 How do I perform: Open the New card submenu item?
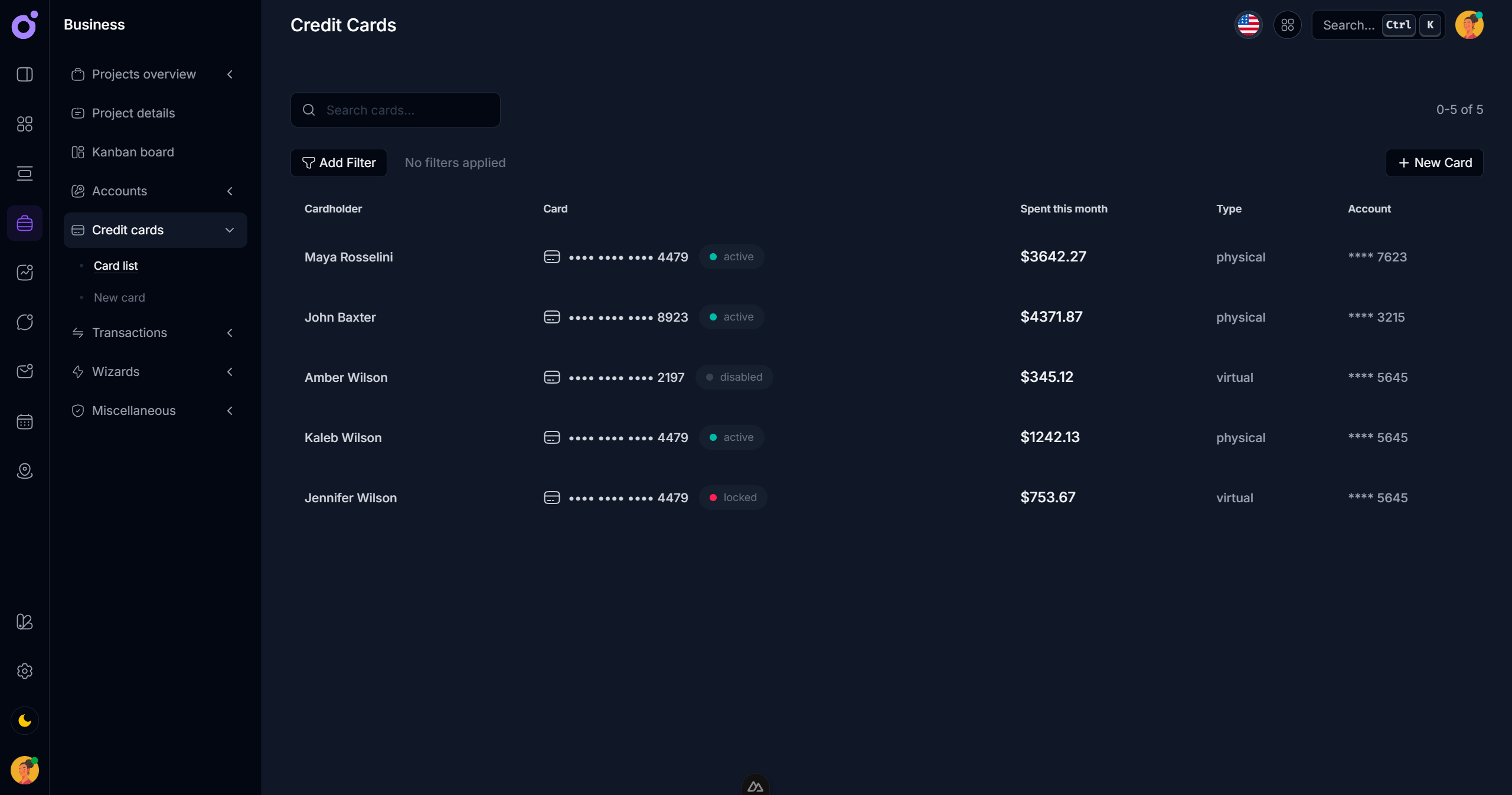pos(119,297)
